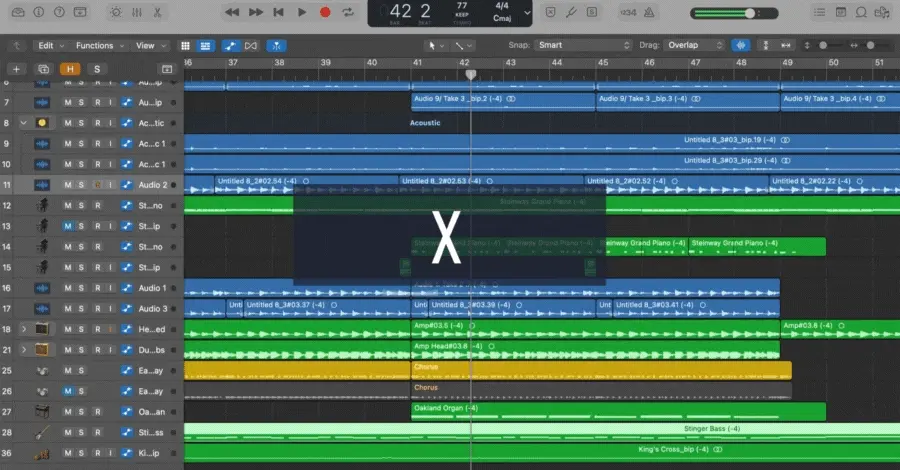Image resolution: width=900 pixels, height=470 pixels.
Task: Open the View menu in Tracks area
Action: [150, 45]
